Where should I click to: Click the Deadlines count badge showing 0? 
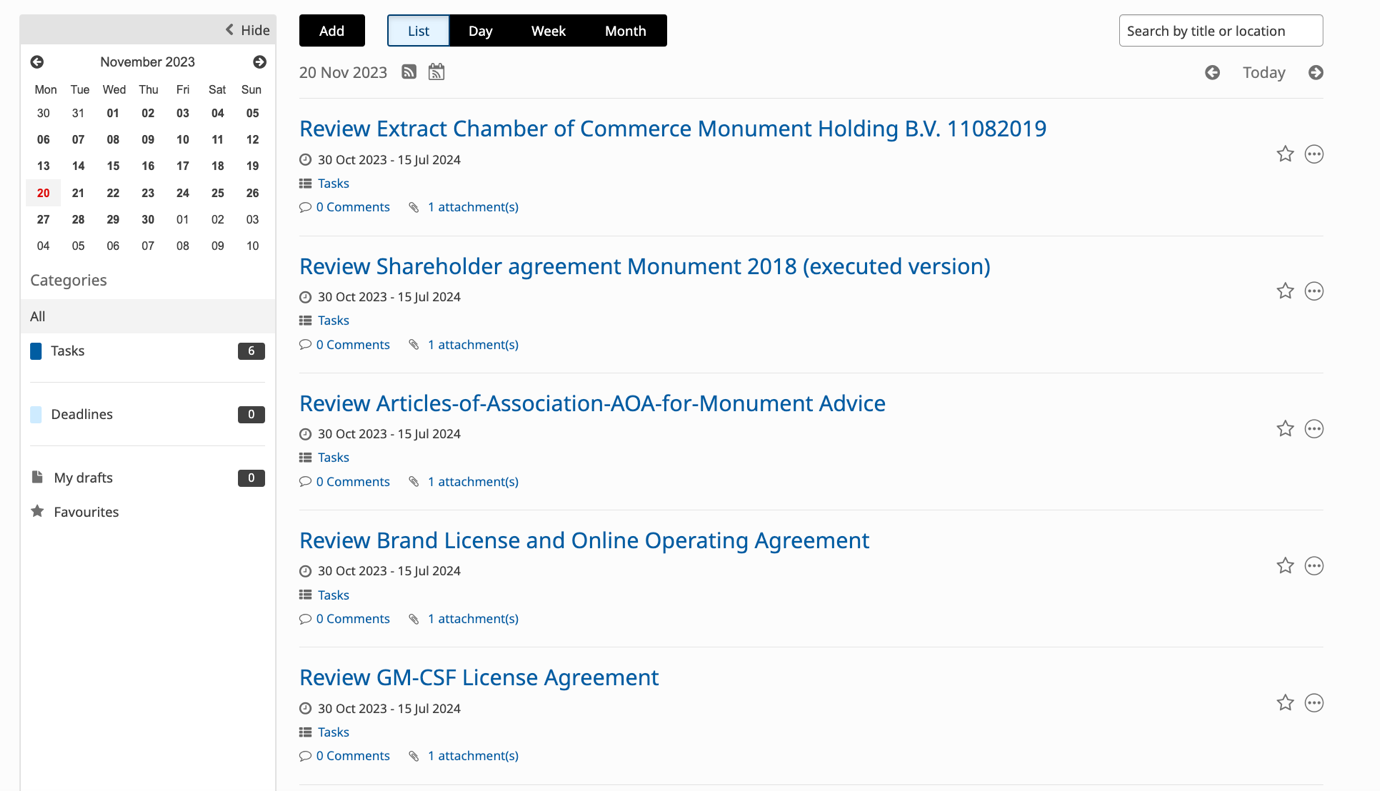(x=251, y=414)
